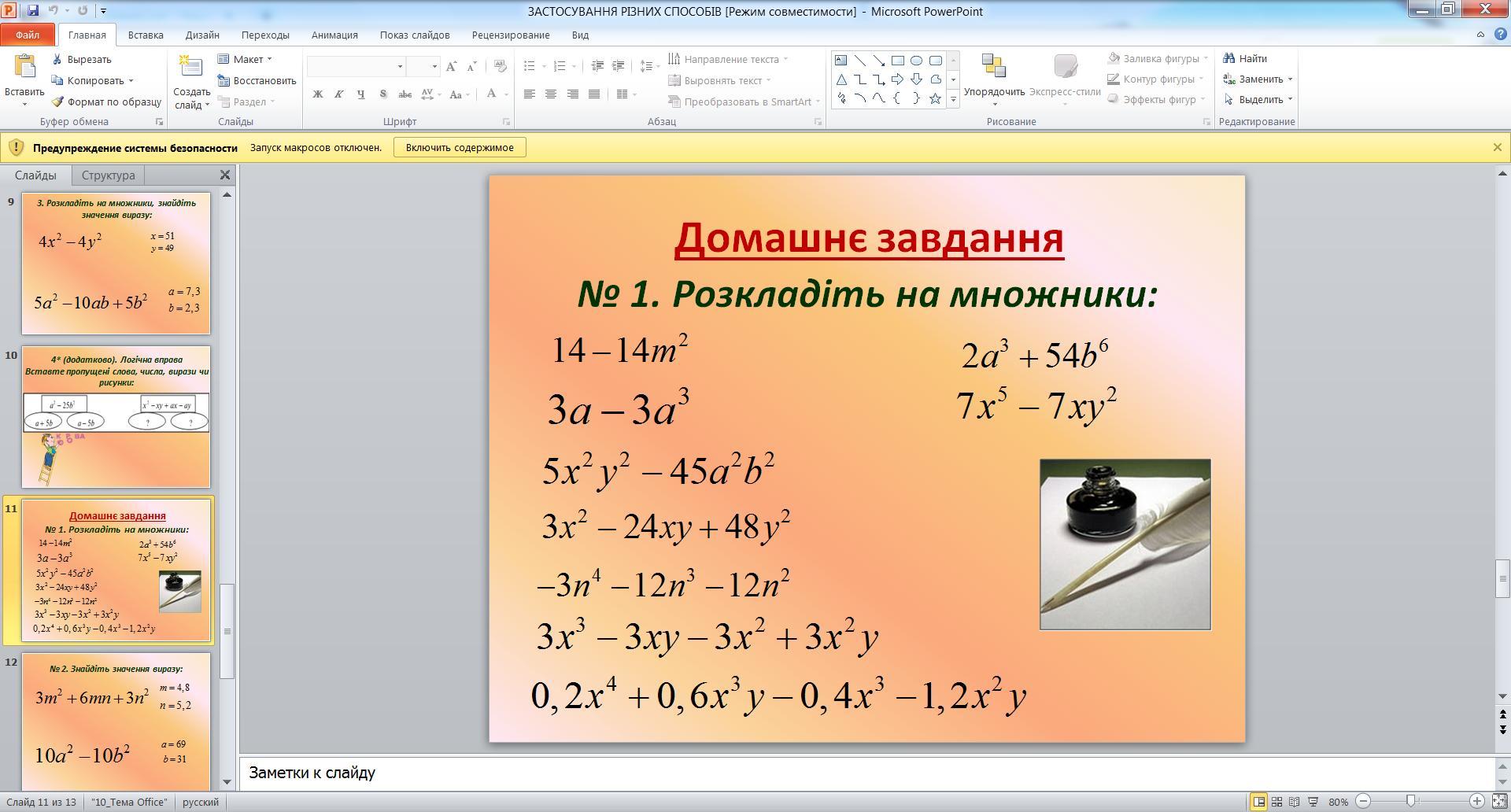Open the Font dialog launcher

click(506, 122)
